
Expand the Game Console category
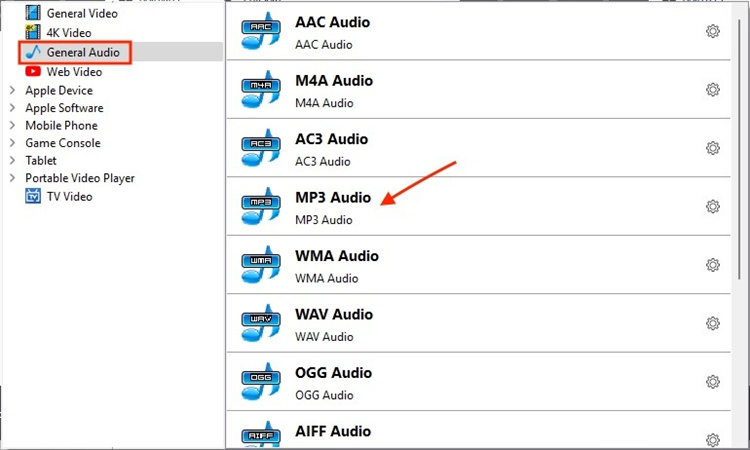click(12, 143)
